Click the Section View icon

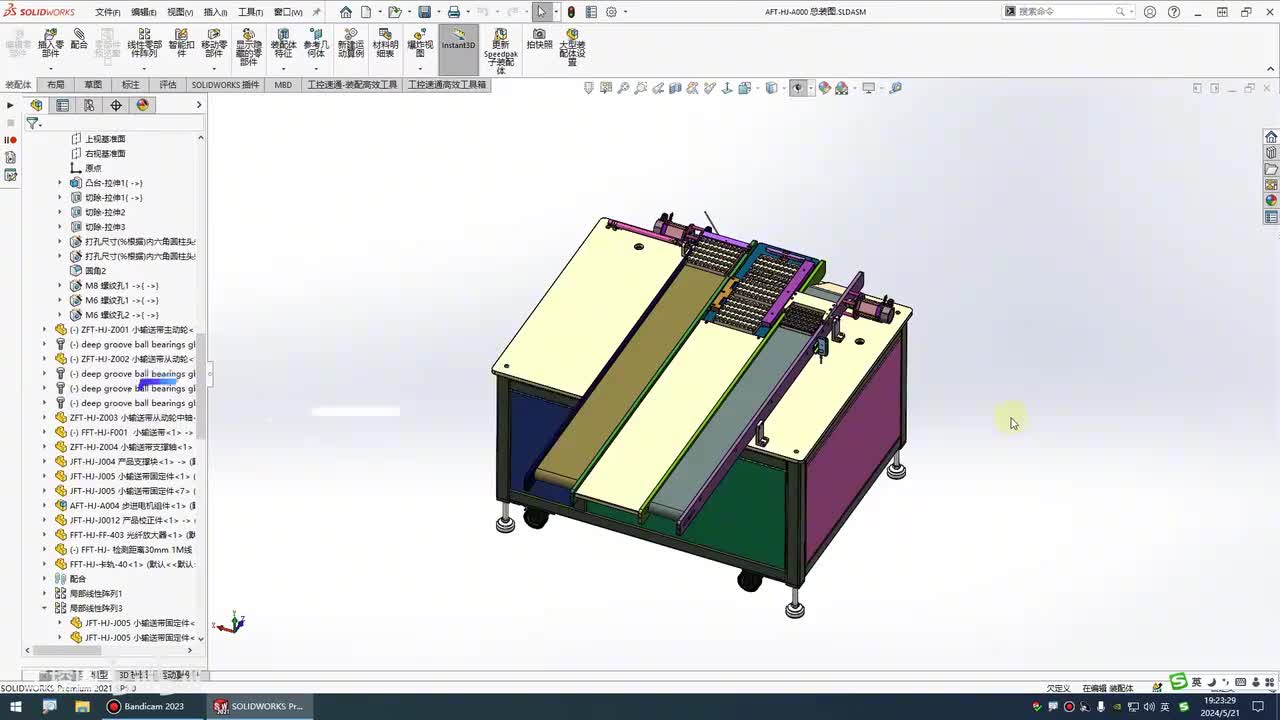pyautogui.click(x=675, y=88)
